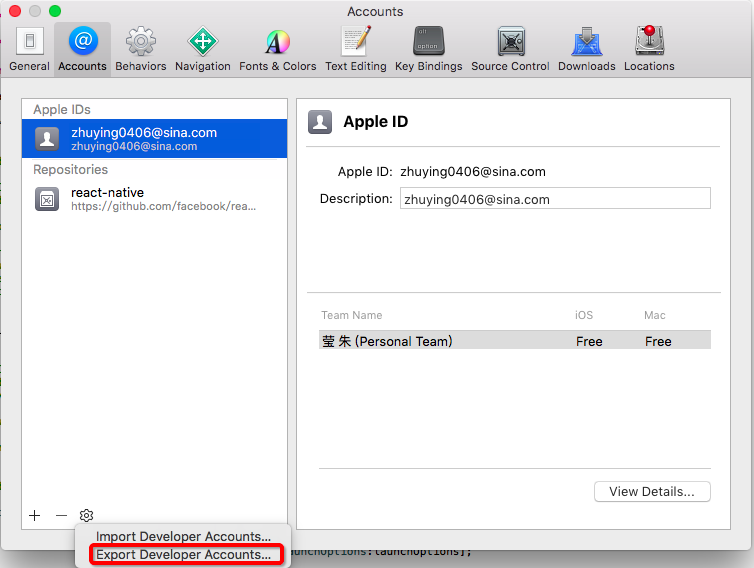Click the minus remove account button
Viewport: 754px width, 568px height.
[61, 516]
